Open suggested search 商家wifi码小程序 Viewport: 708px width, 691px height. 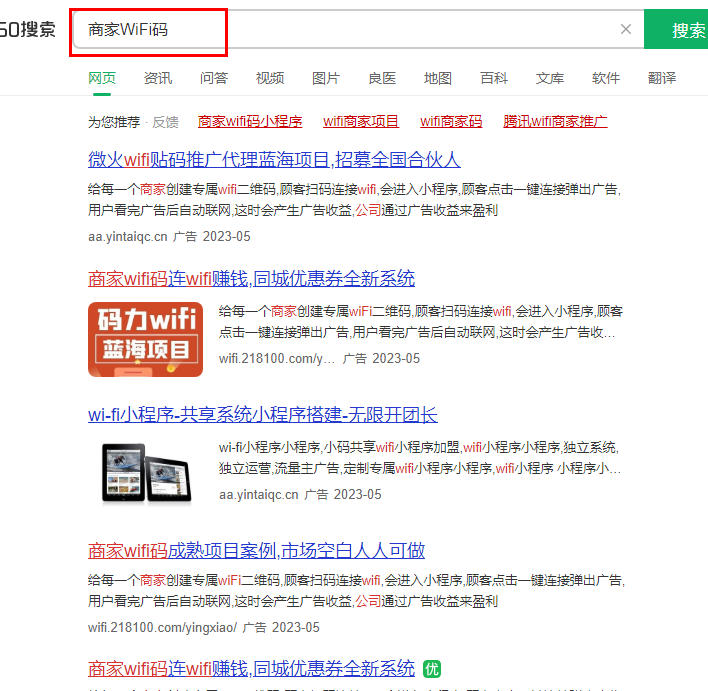pyautogui.click(x=250, y=121)
